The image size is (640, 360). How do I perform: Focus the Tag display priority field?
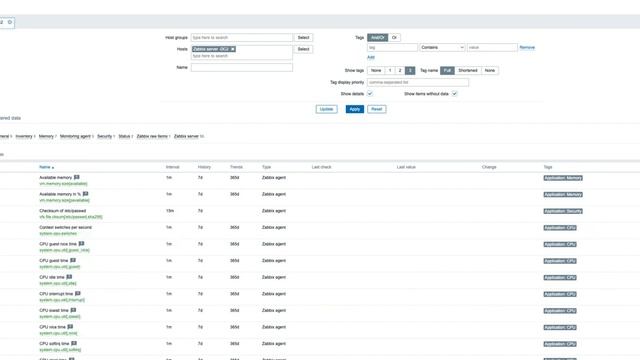tap(418, 82)
